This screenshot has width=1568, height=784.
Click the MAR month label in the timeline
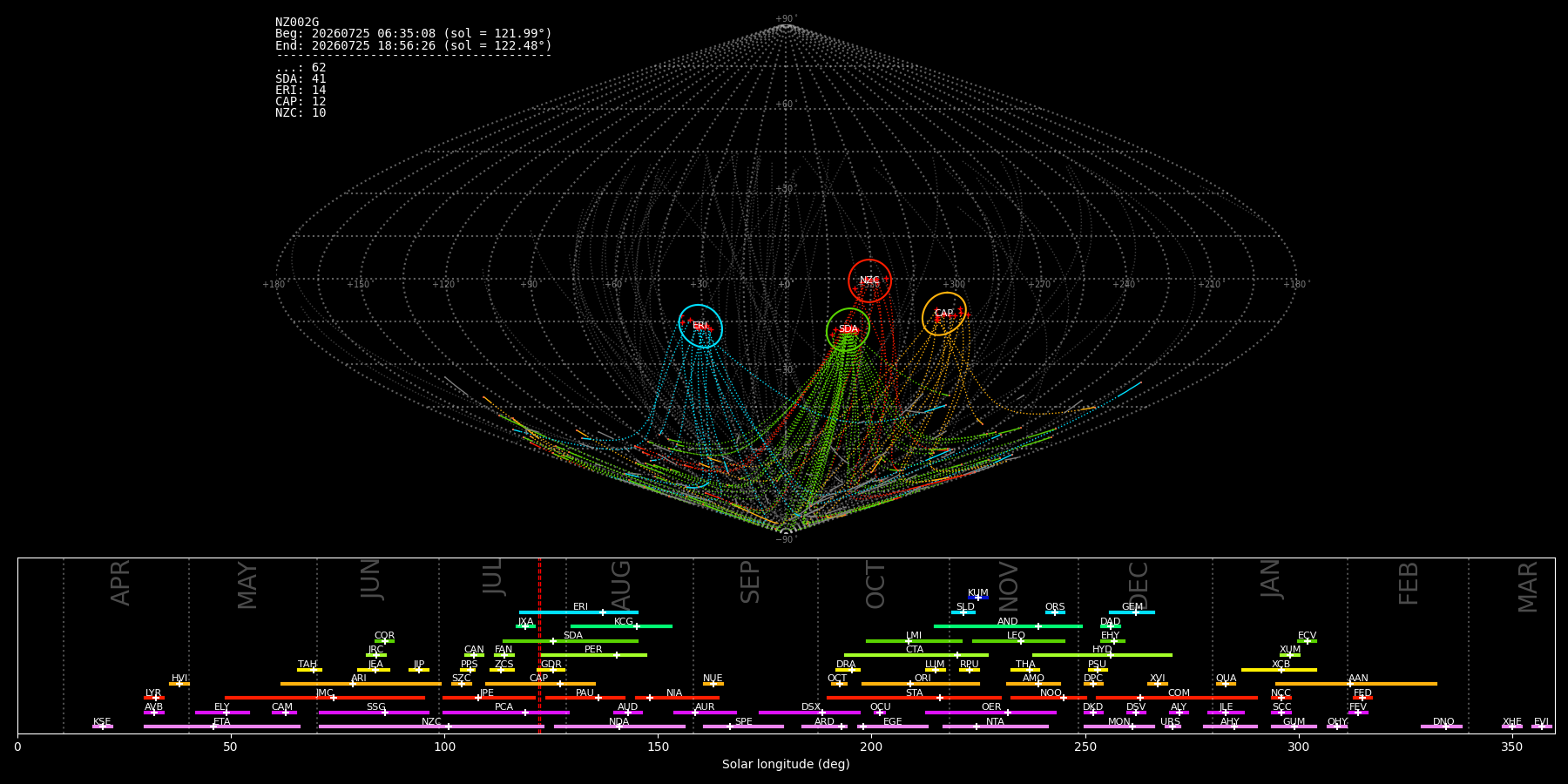(x=1528, y=586)
